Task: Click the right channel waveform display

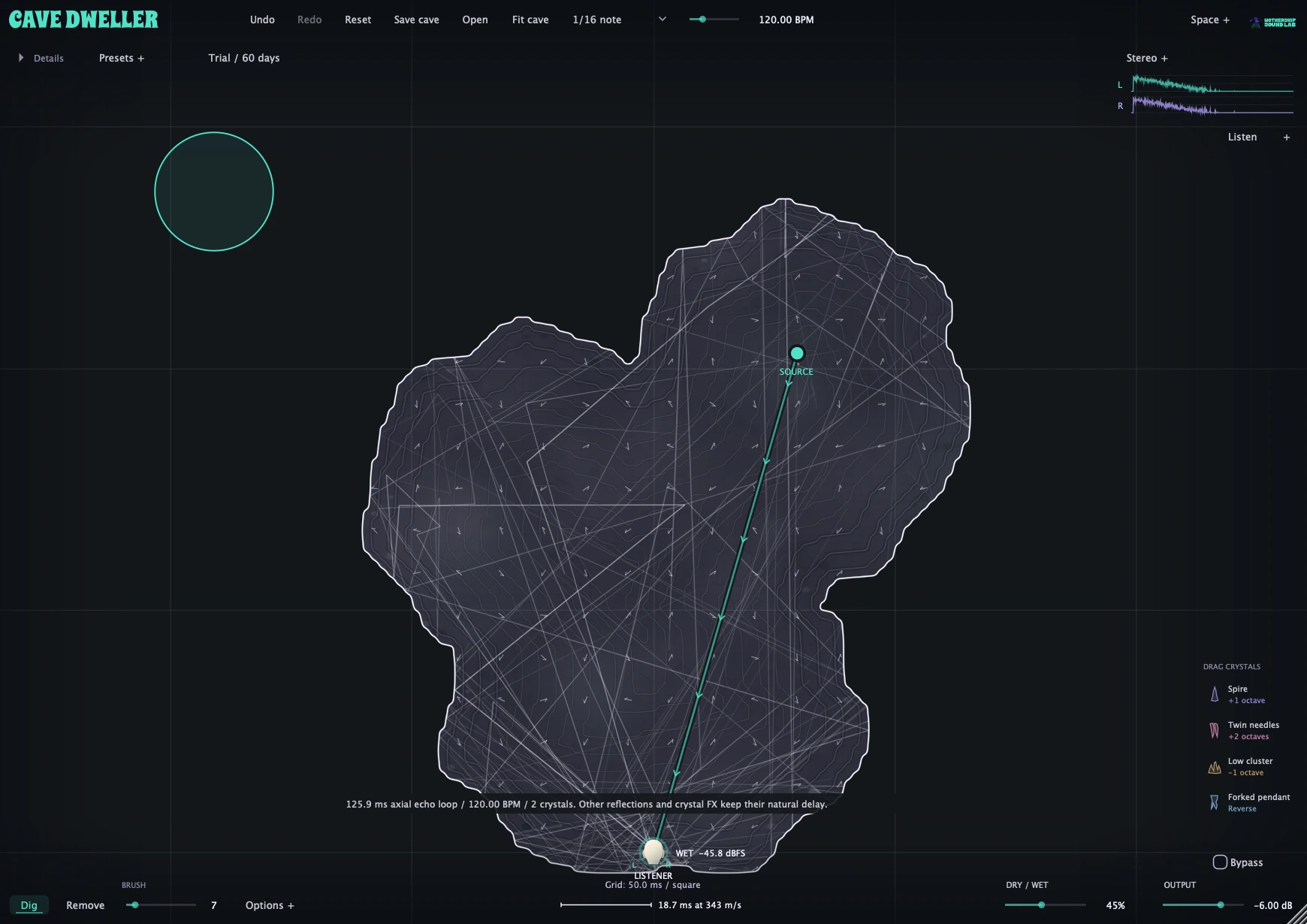Action: click(x=1212, y=105)
